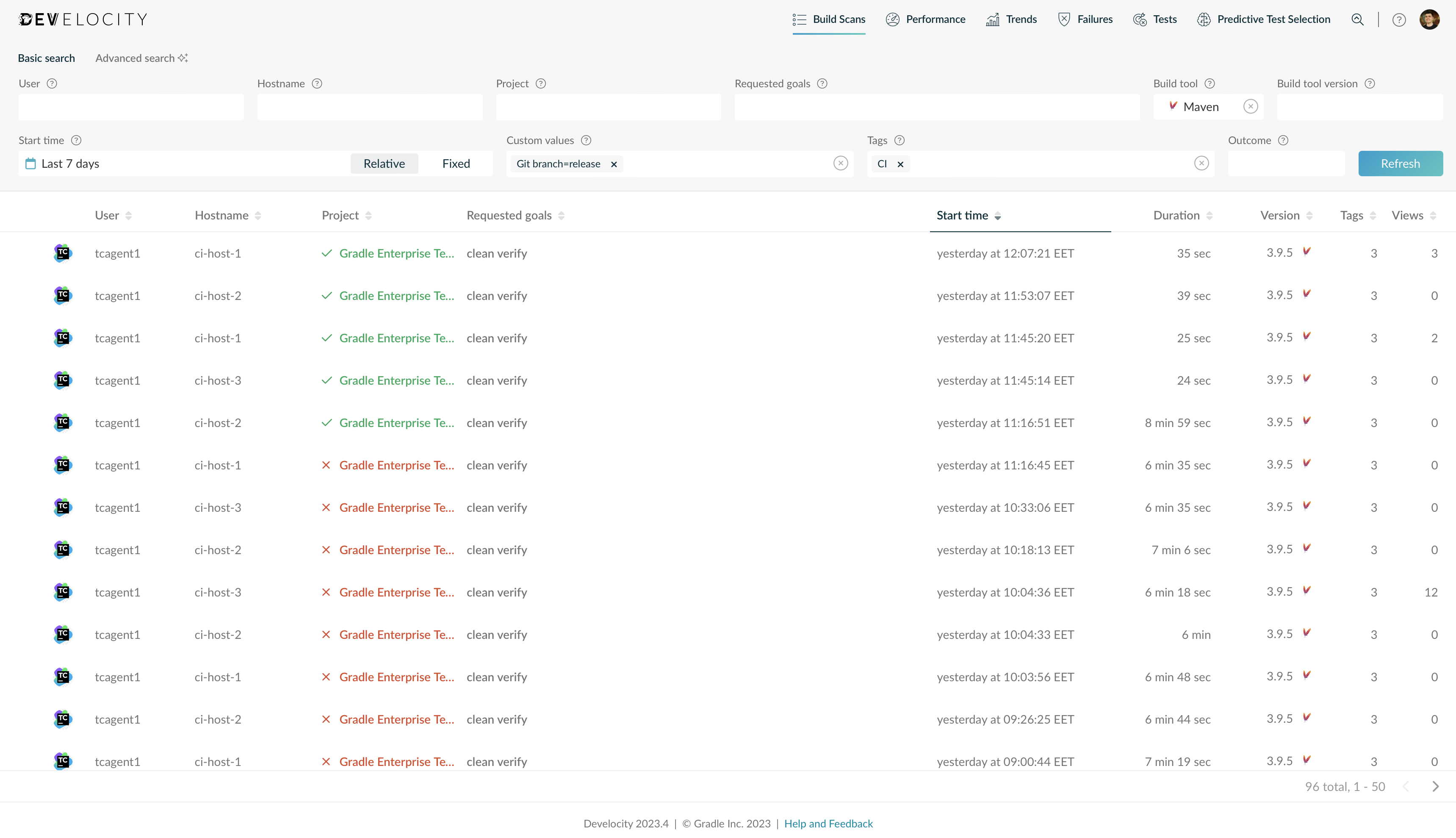The height and width of the screenshot is (838, 1456).
Task: Open the Help and Feedback link
Action: point(828,823)
